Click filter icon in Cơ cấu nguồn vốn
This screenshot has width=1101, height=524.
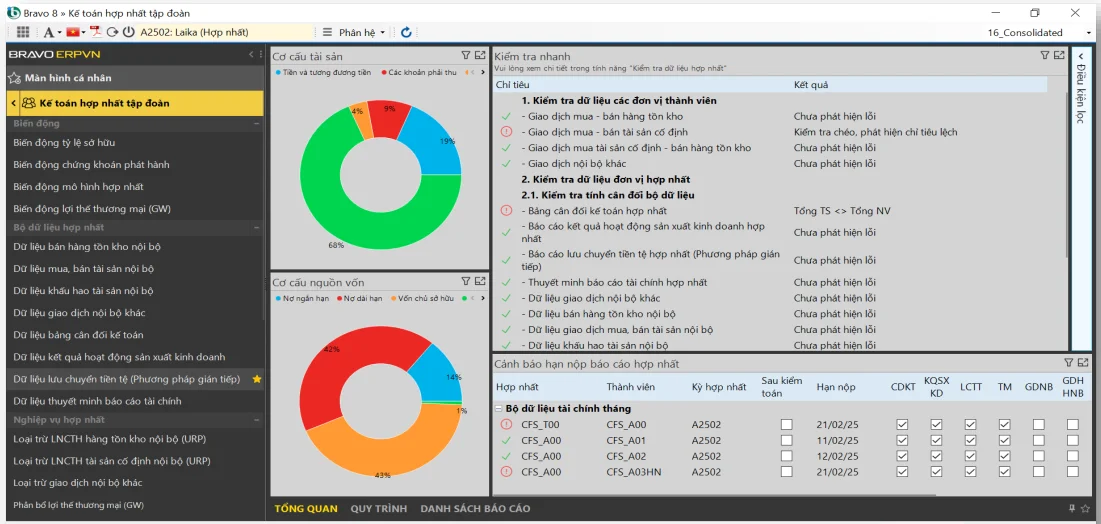pyautogui.click(x=466, y=281)
